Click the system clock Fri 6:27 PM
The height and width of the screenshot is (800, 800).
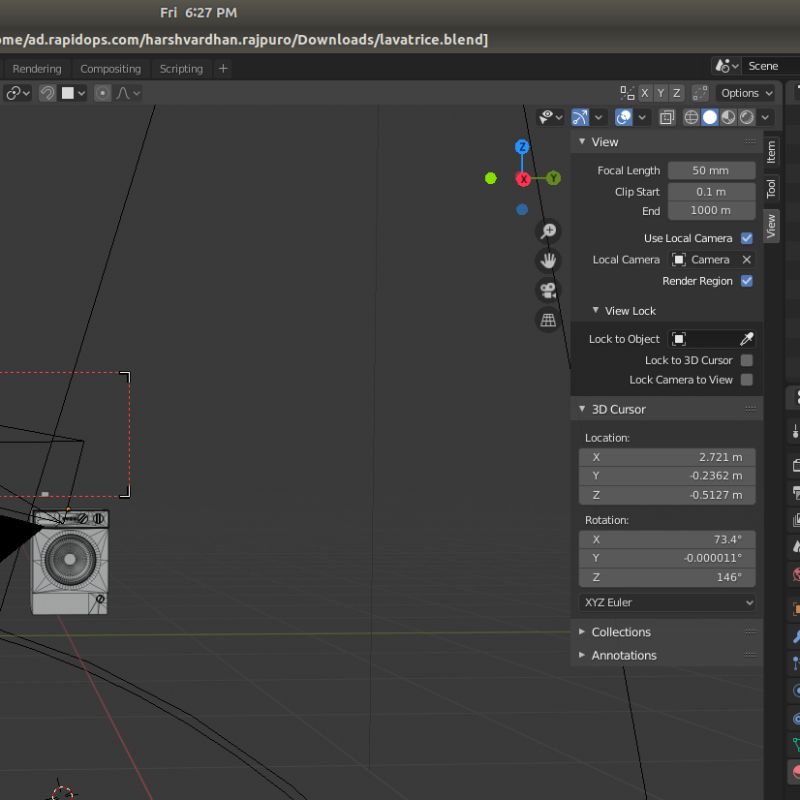point(198,13)
